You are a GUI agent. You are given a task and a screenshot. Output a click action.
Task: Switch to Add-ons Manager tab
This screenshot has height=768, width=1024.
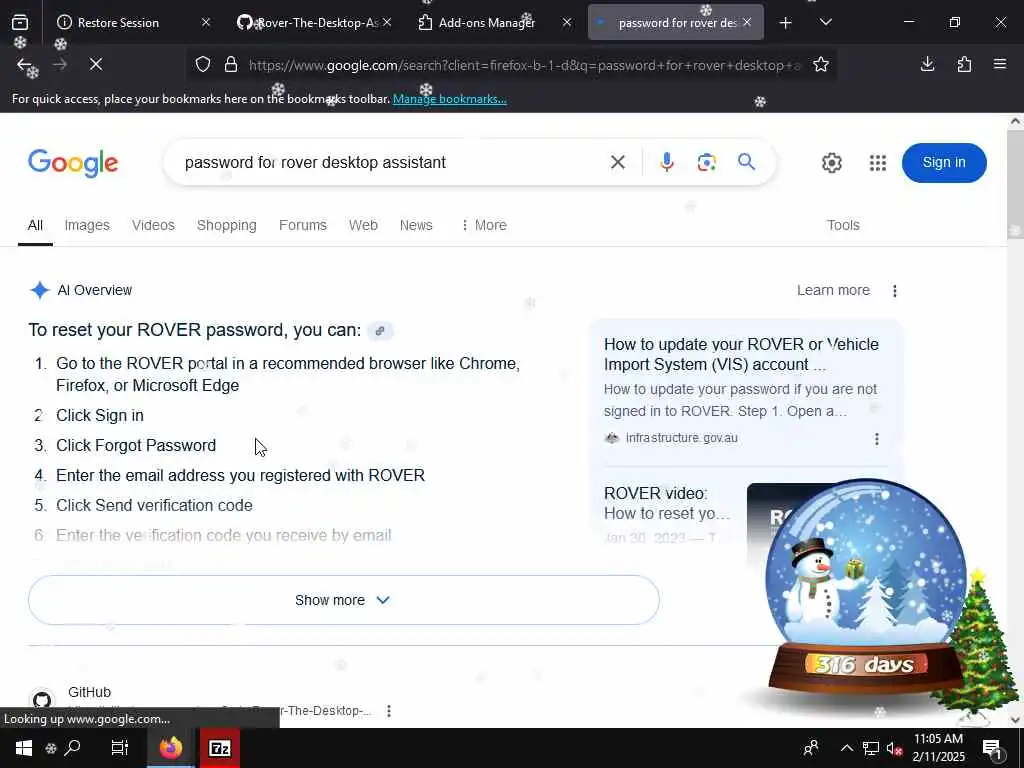click(x=487, y=23)
